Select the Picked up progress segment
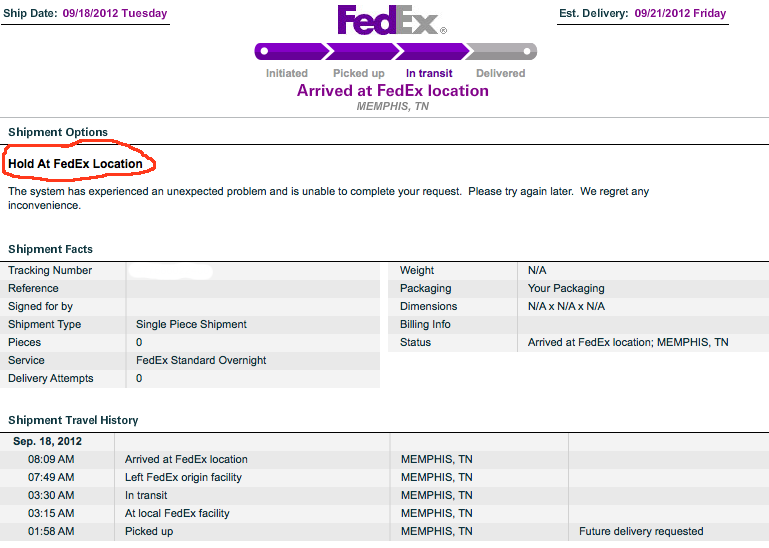Viewport: 769px width, 548px height. coord(363,52)
